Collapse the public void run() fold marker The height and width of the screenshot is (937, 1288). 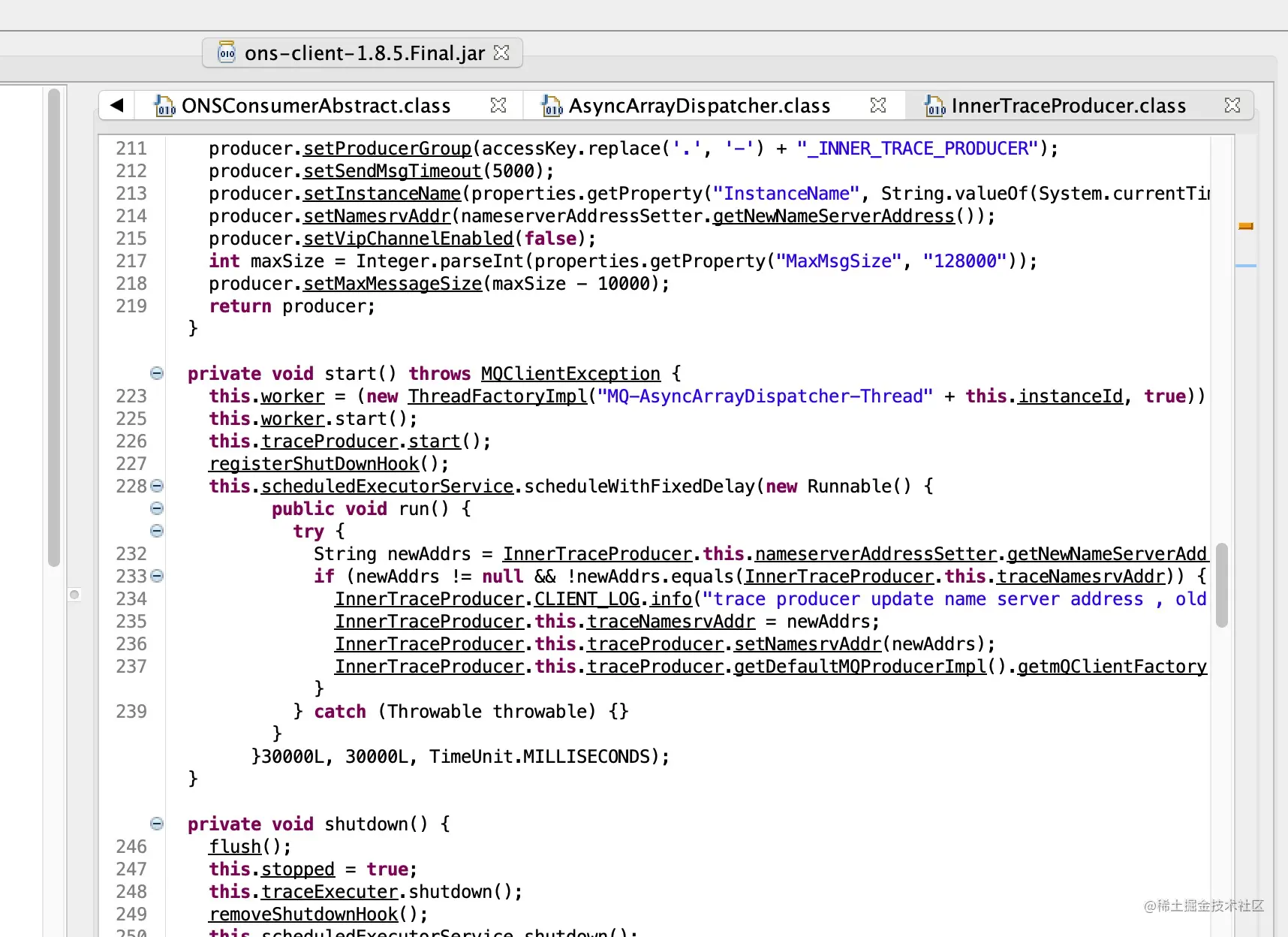pyautogui.click(x=157, y=508)
